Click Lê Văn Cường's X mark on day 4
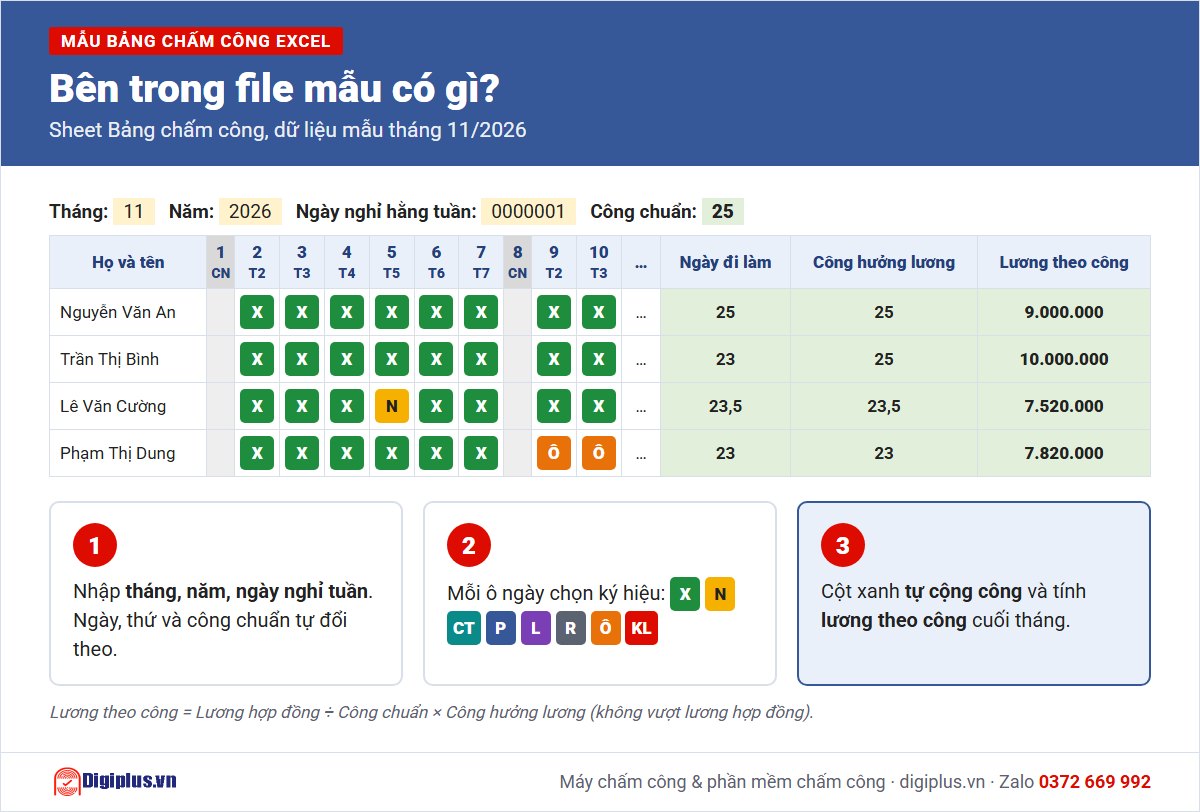1200x812 pixels. (x=347, y=406)
